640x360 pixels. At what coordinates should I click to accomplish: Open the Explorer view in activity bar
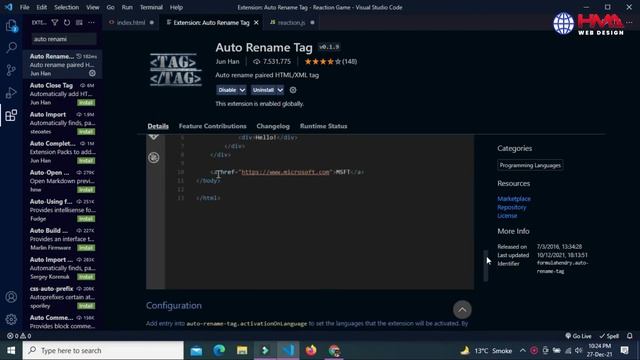(11, 26)
